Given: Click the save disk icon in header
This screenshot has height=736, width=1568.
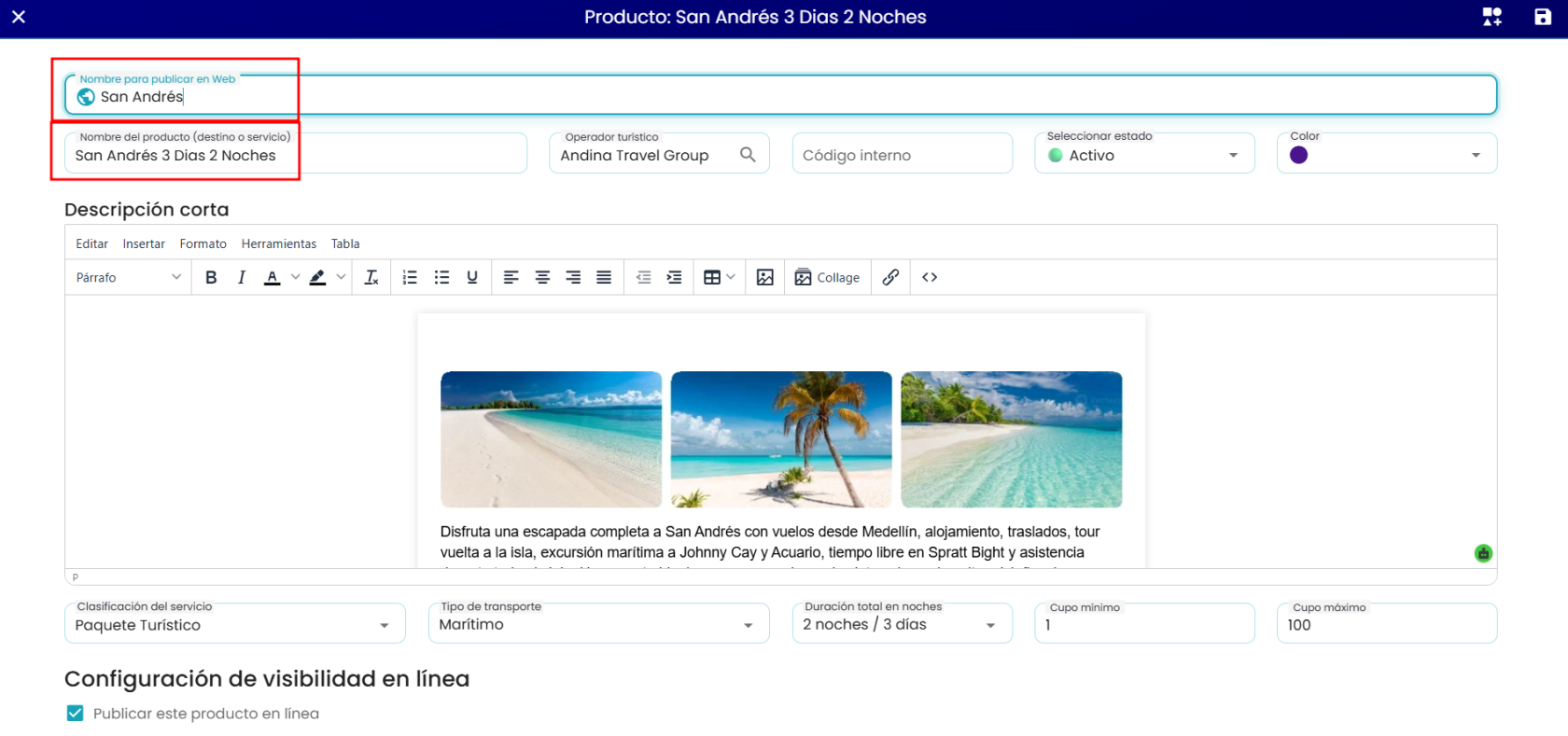Looking at the screenshot, I should pyautogui.click(x=1543, y=17).
